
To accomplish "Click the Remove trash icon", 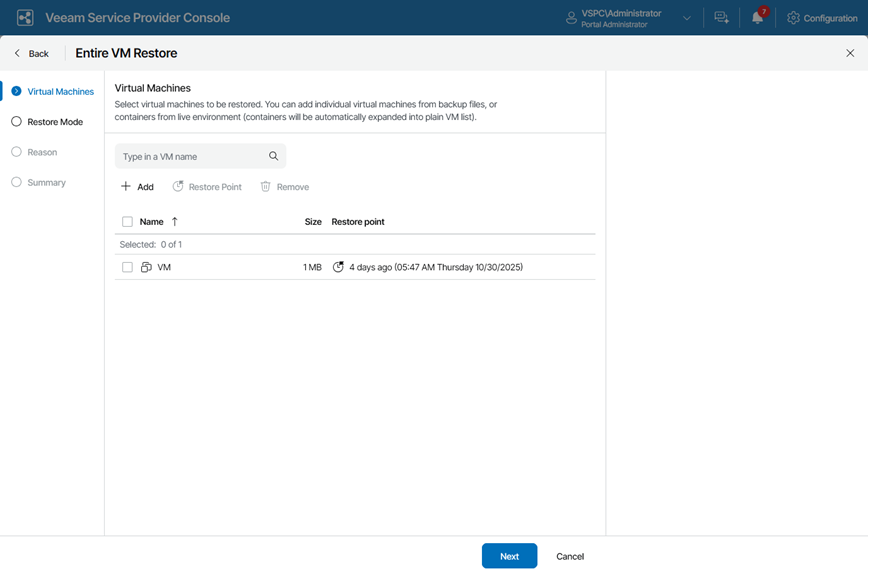I will tap(266, 187).
